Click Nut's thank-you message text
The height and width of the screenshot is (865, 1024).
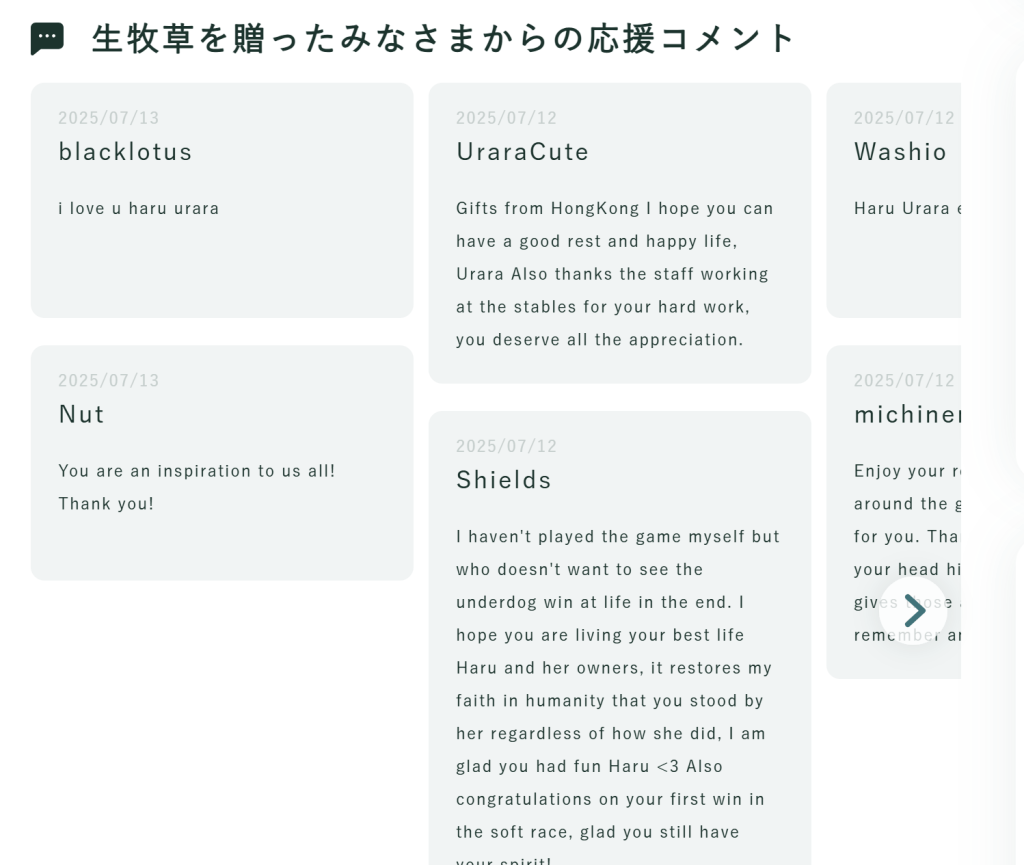(x=196, y=486)
